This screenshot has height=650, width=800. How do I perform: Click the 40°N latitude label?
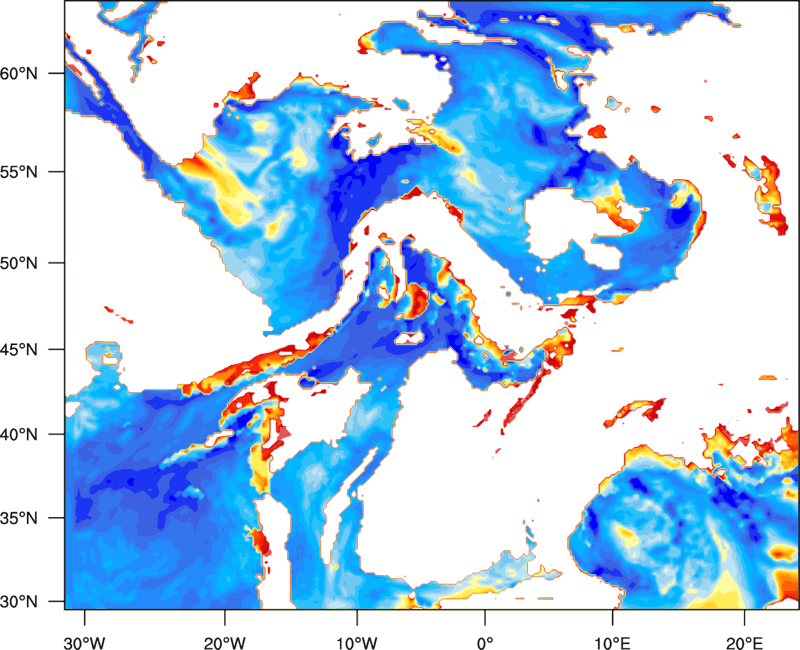click(x=19, y=435)
